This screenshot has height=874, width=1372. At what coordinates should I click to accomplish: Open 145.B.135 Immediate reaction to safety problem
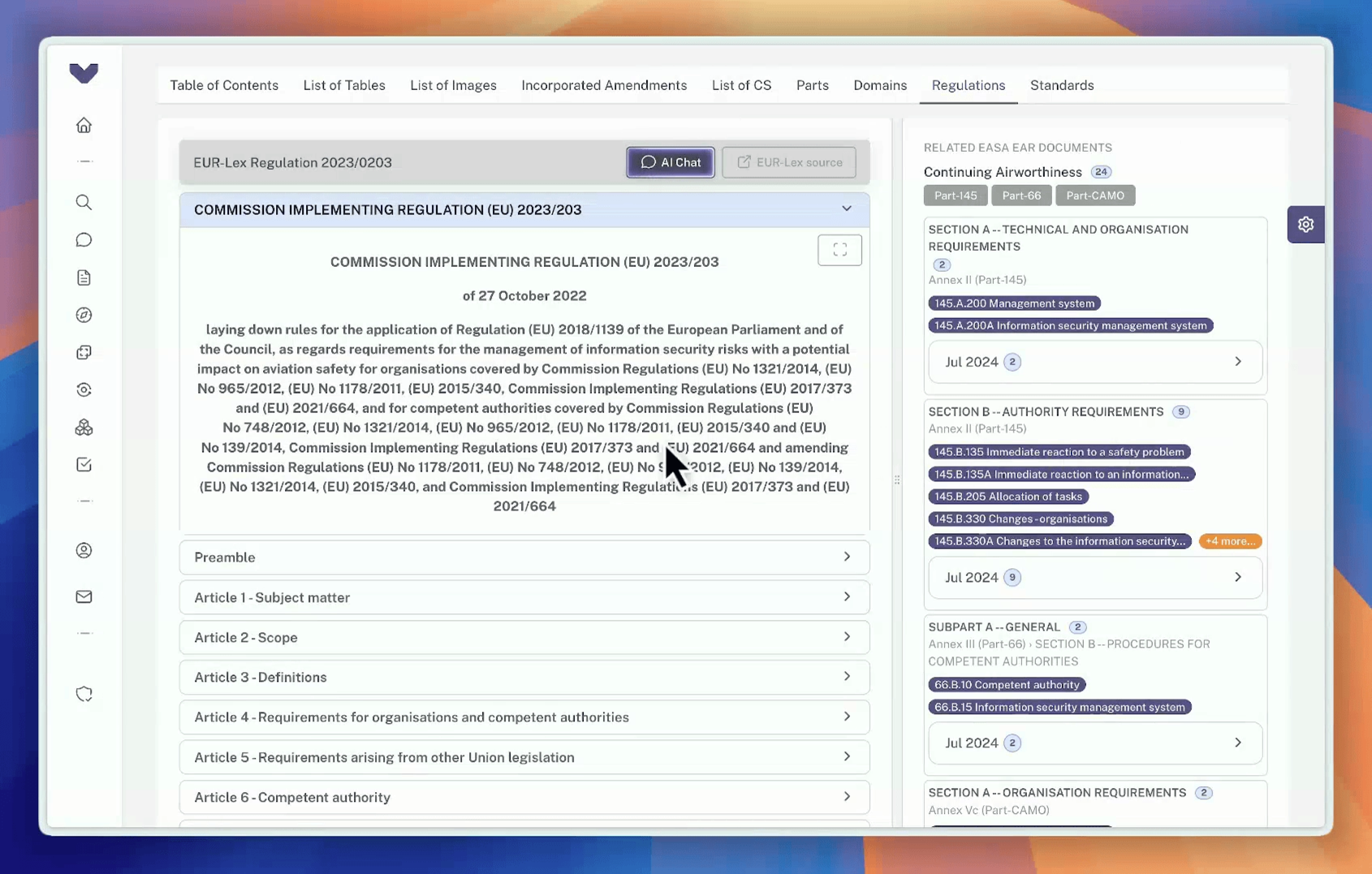(x=1059, y=452)
